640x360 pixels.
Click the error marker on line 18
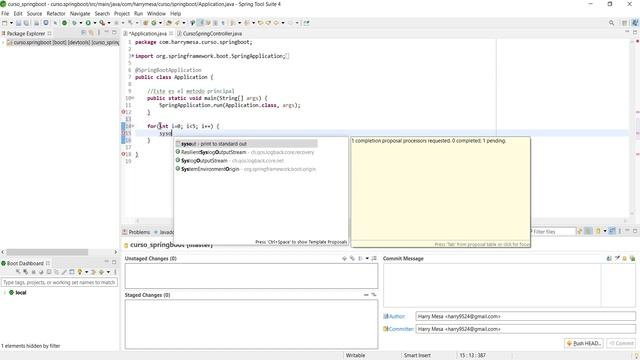click(123, 154)
